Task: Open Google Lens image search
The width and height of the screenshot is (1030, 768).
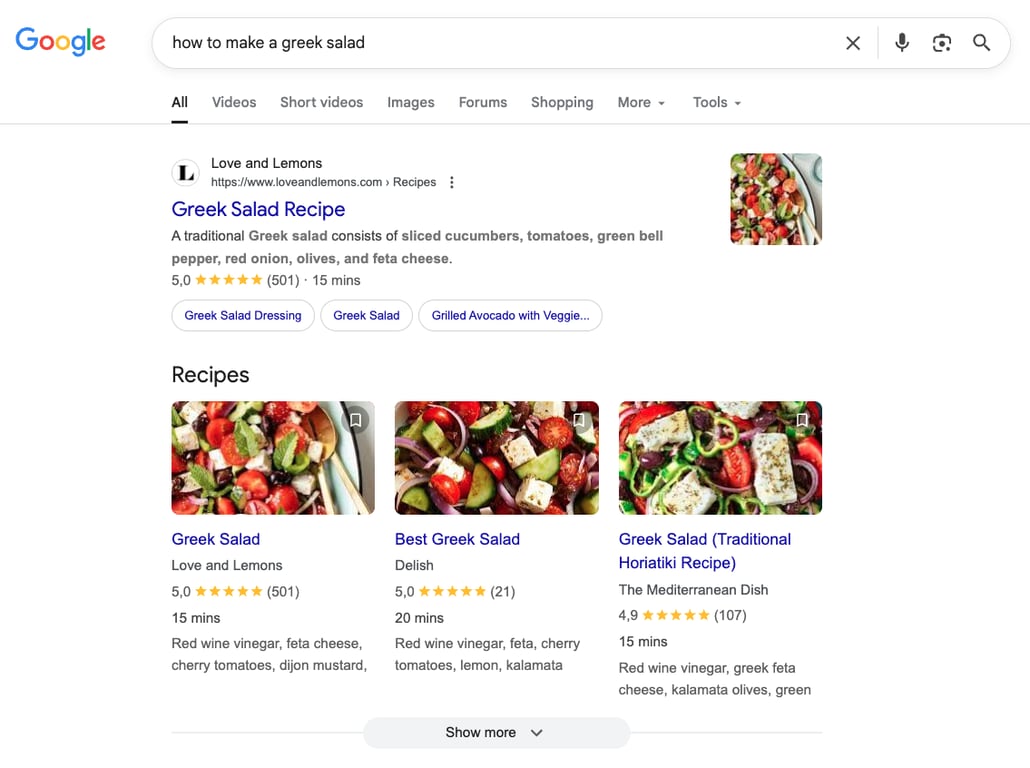Action: 941,43
